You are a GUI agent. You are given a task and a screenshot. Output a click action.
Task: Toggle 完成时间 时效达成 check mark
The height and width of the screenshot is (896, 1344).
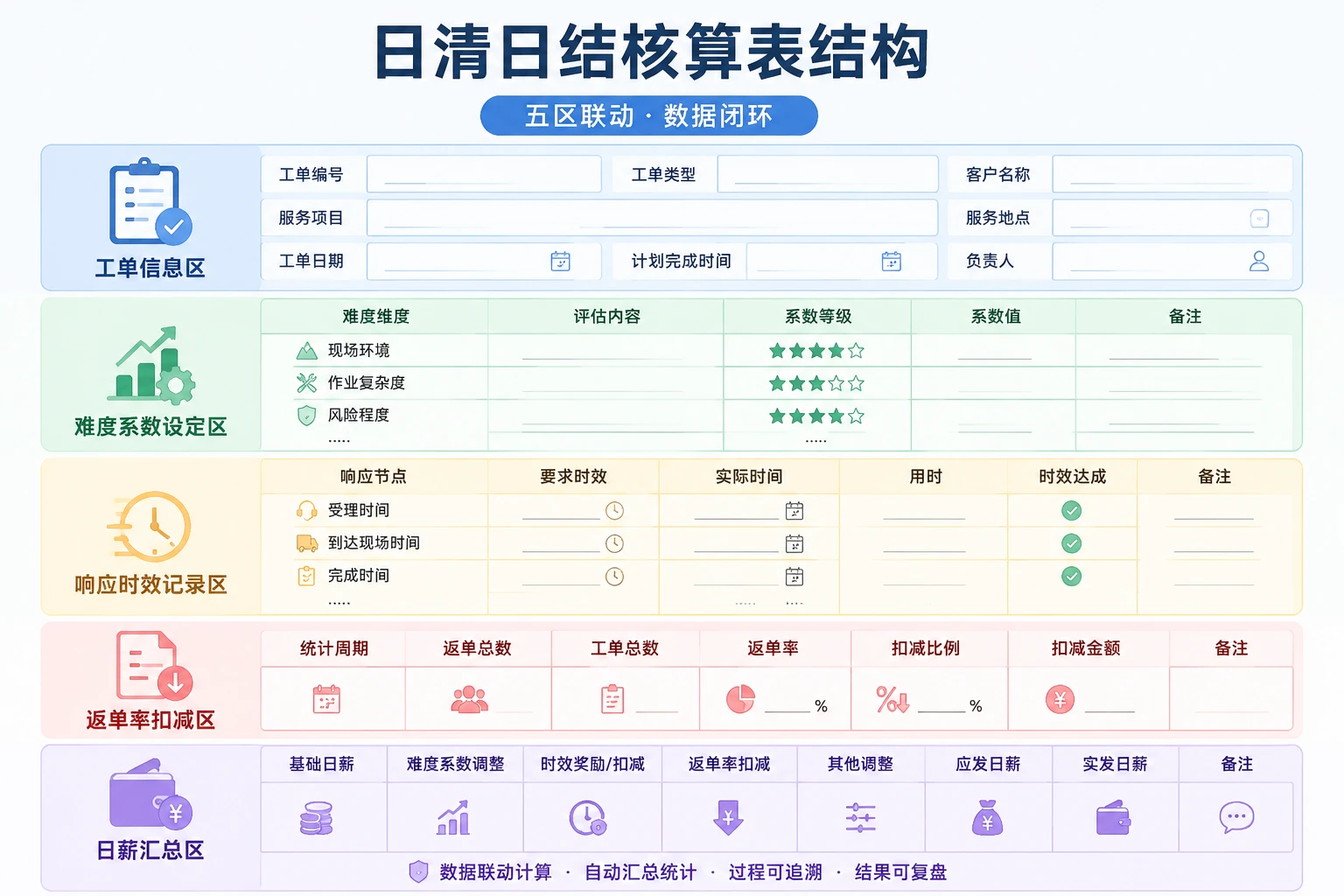(1071, 576)
